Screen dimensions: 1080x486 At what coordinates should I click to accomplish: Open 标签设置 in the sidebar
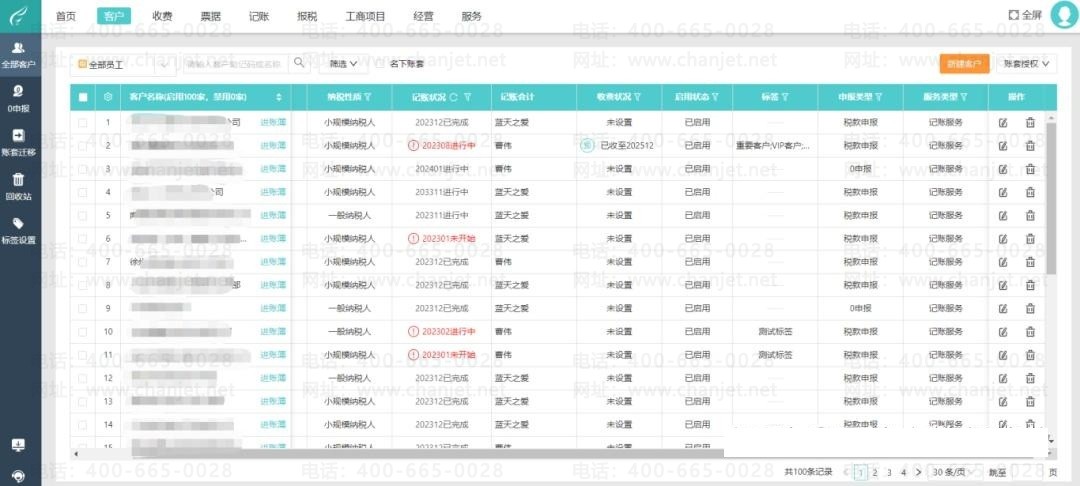pyautogui.click(x=19, y=231)
